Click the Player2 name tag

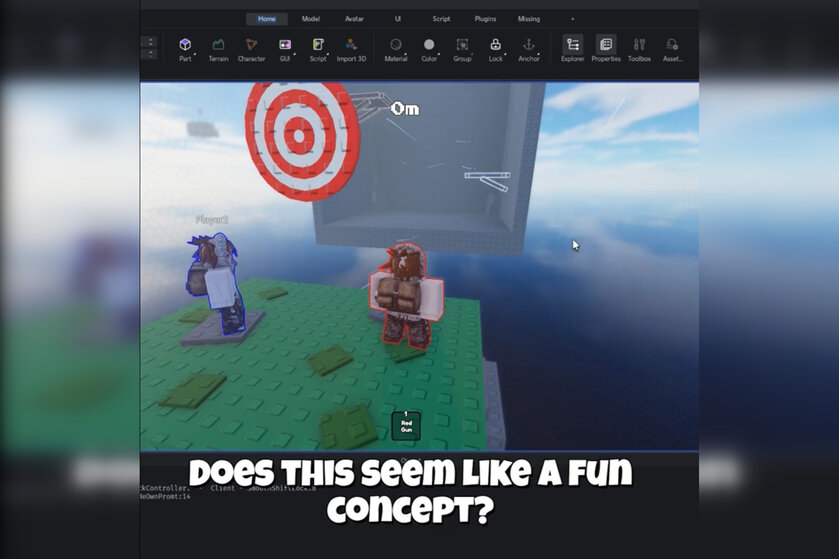(x=212, y=220)
